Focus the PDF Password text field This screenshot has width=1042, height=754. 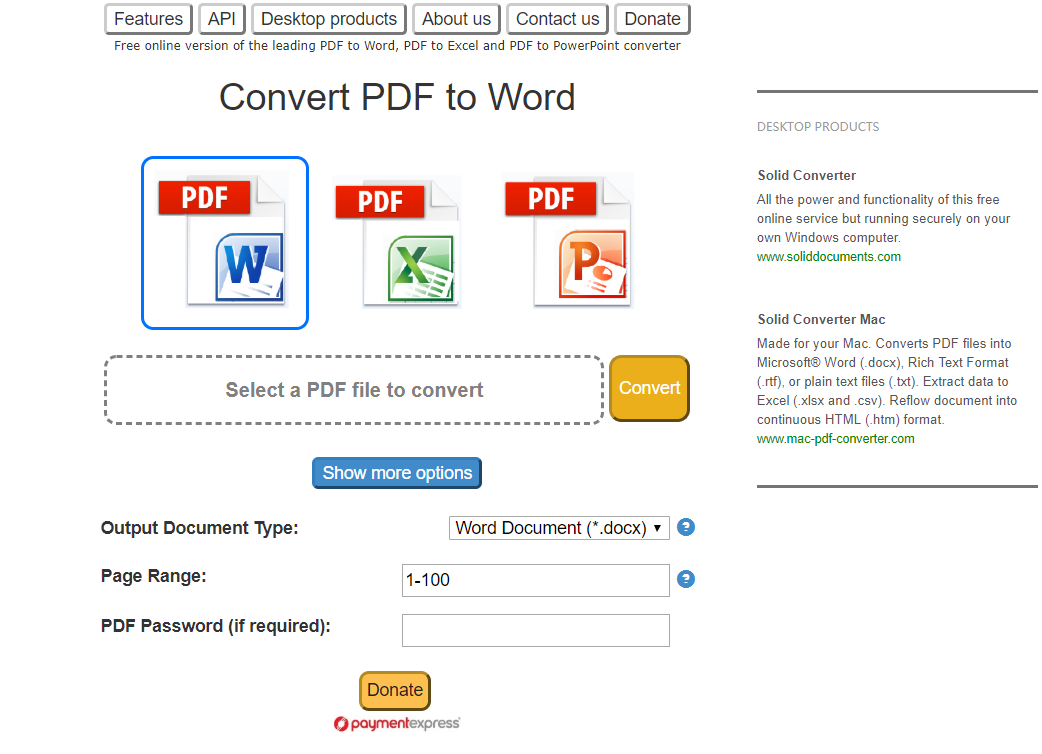pos(535,630)
